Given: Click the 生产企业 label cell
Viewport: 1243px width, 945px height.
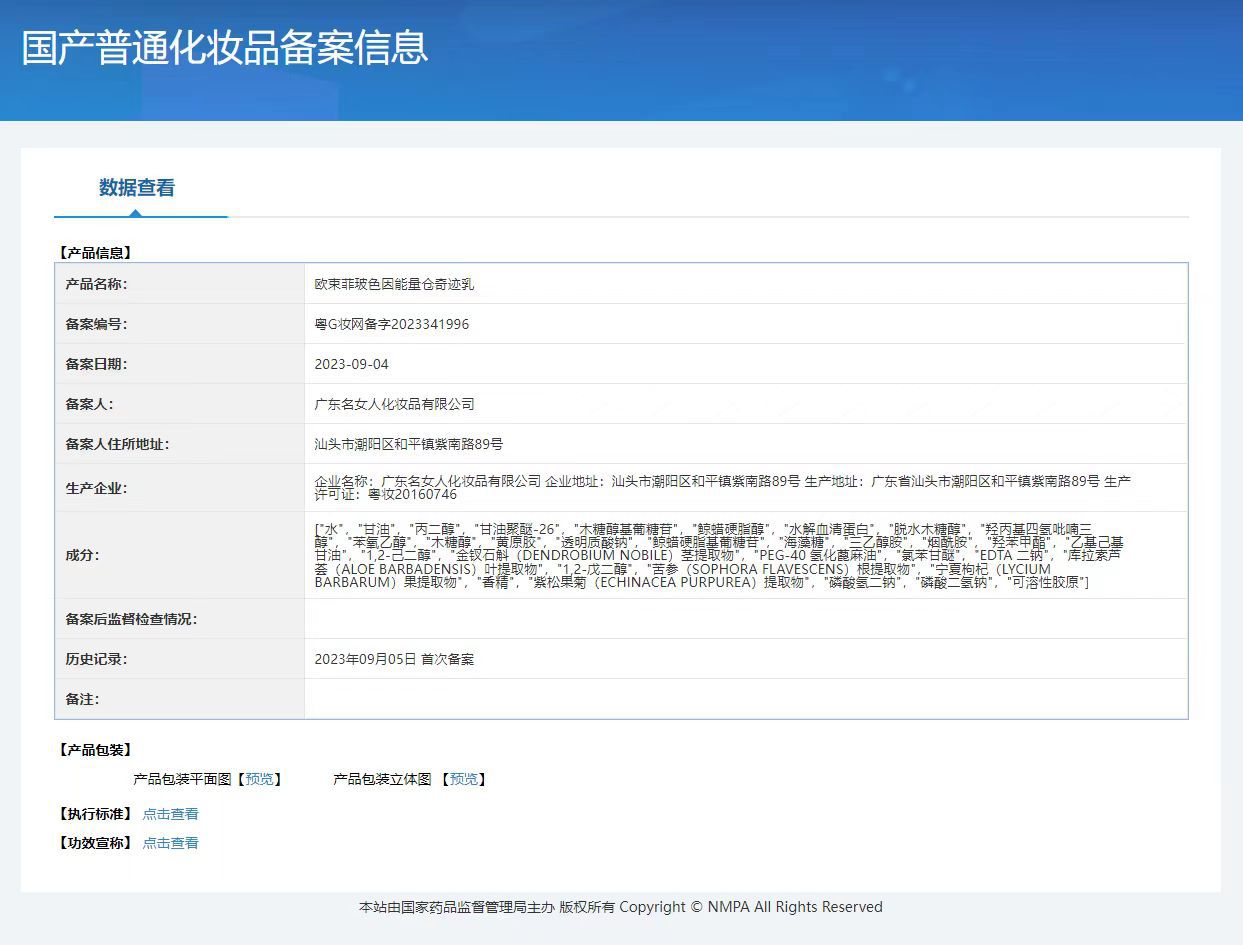Looking at the screenshot, I should [180, 488].
